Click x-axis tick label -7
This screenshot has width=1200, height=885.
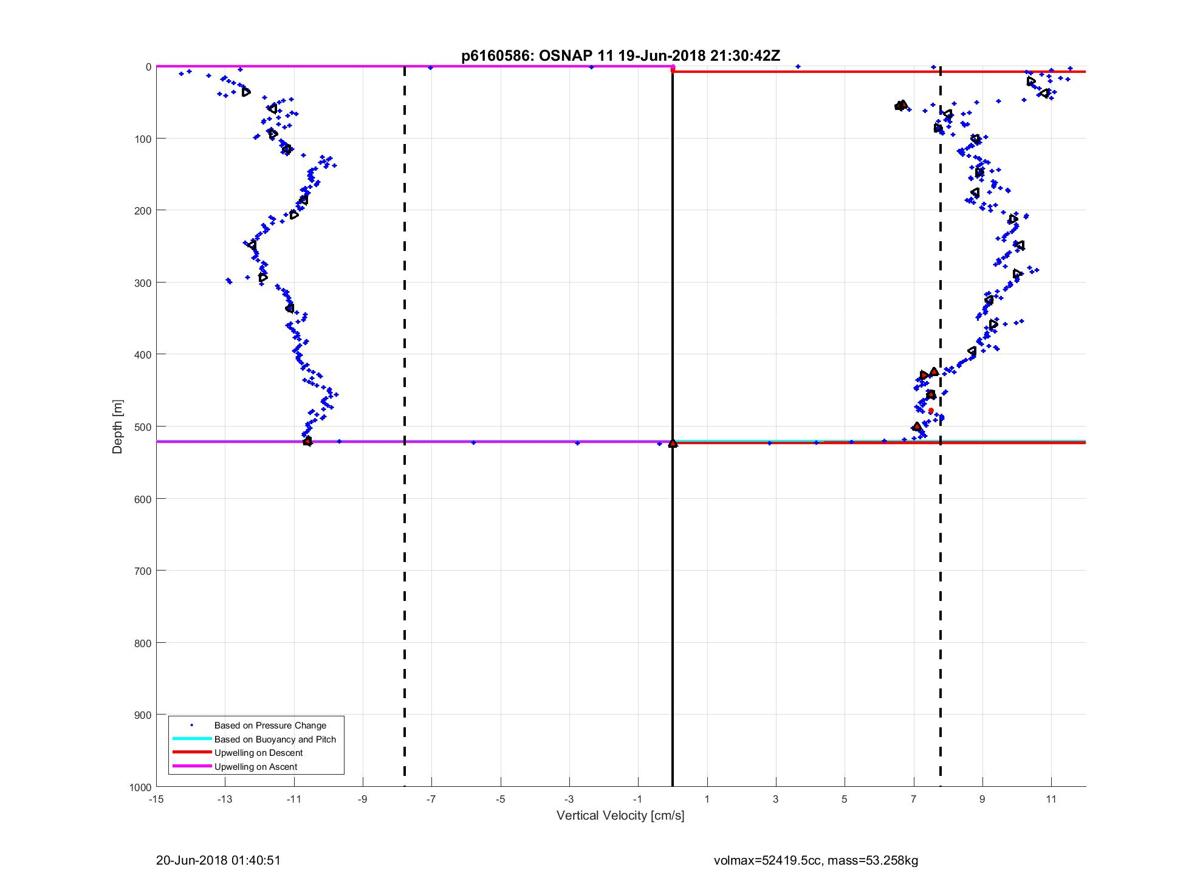[432, 800]
